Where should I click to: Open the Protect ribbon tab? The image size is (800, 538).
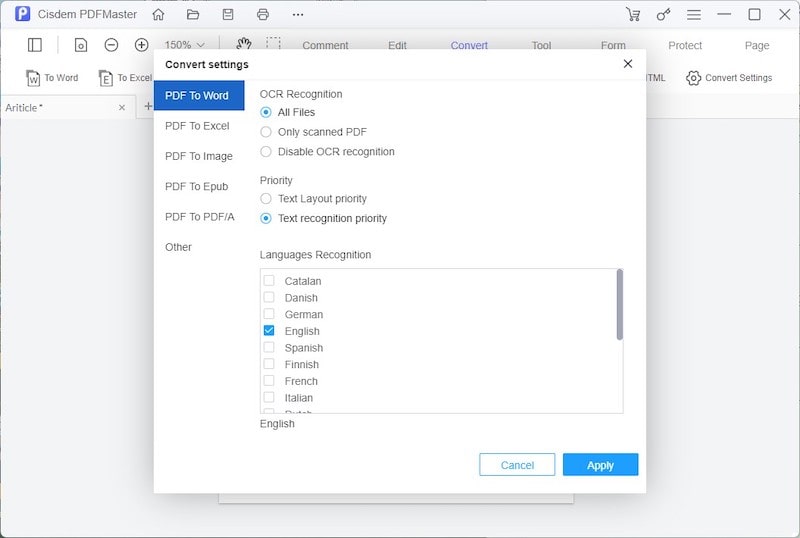tap(685, 45)
